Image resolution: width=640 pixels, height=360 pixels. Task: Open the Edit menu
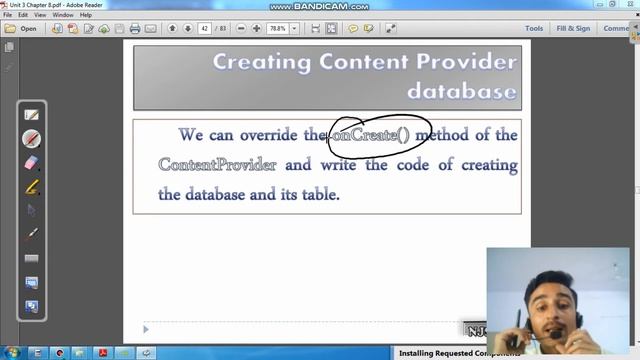23,15
